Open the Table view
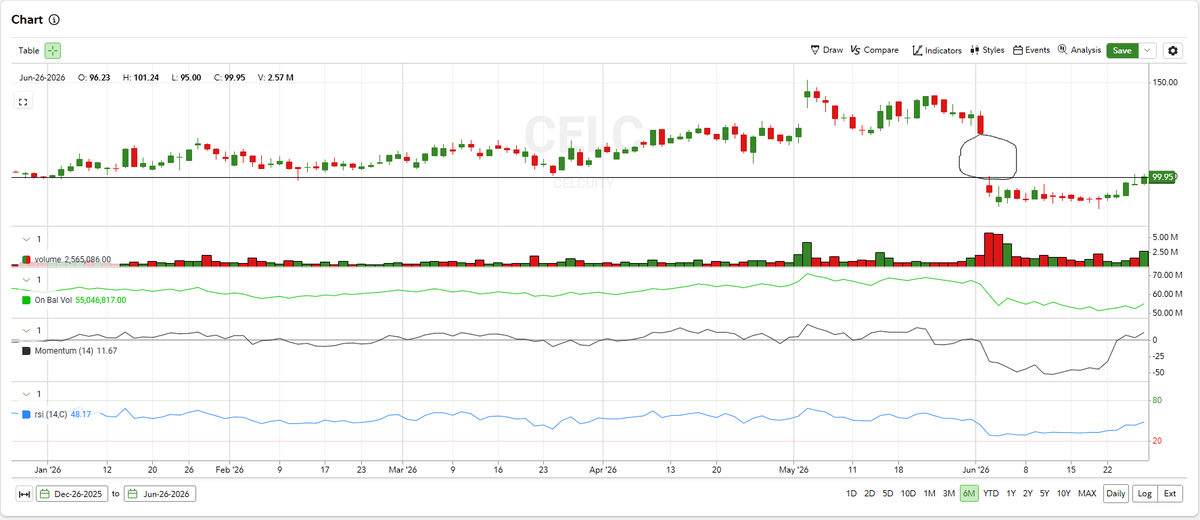This screenshot has height=520, width=1200. 28,50
